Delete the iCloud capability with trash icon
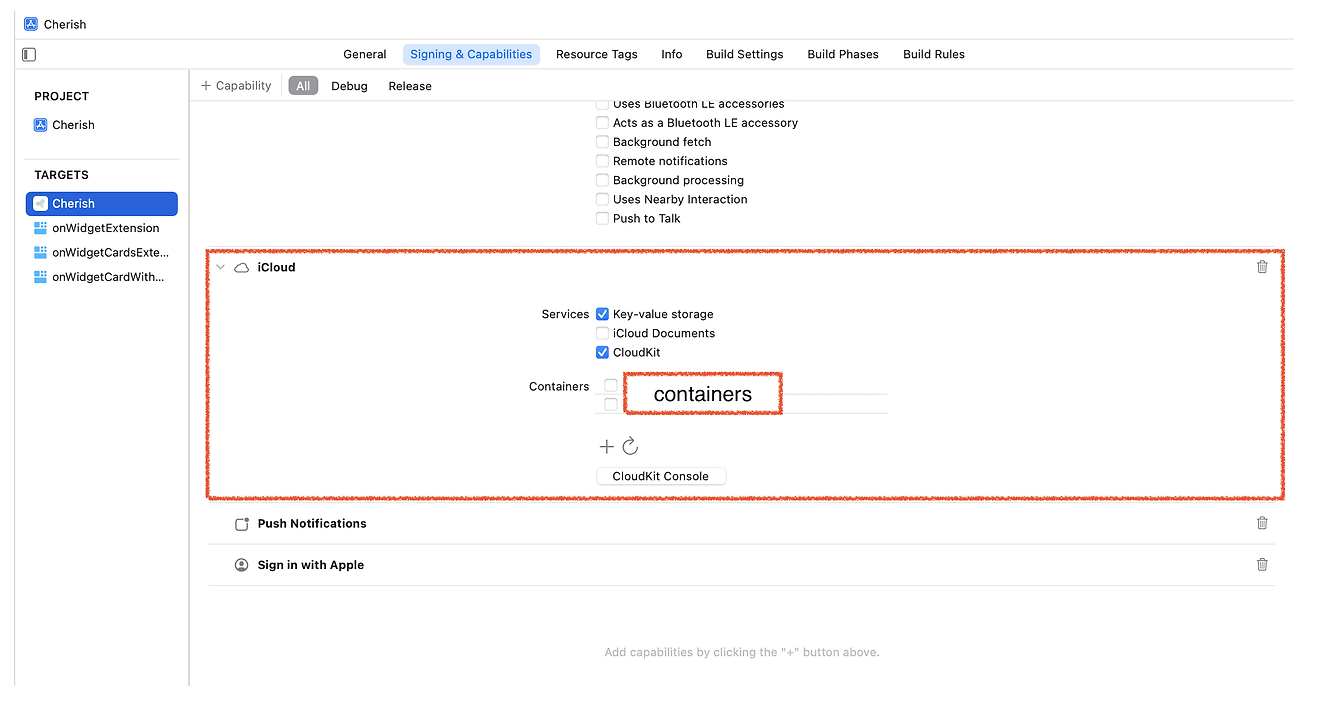 [1262, 267]
